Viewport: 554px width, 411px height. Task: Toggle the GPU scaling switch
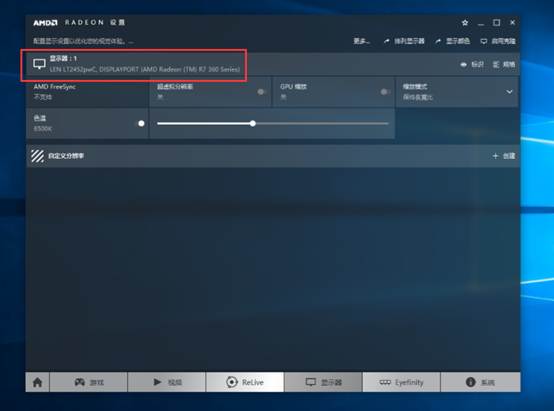(385, 92)
